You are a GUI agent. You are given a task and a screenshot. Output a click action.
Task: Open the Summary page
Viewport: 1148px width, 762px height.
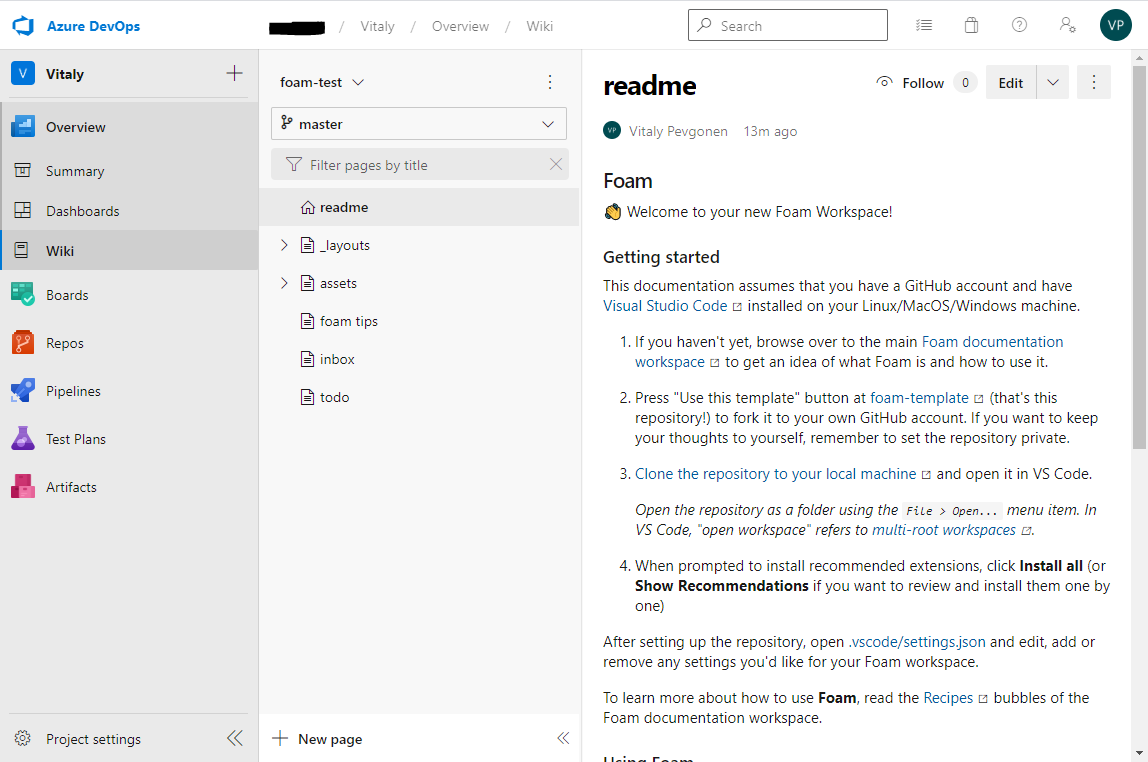pyautogui.click(x=73, y=170)
